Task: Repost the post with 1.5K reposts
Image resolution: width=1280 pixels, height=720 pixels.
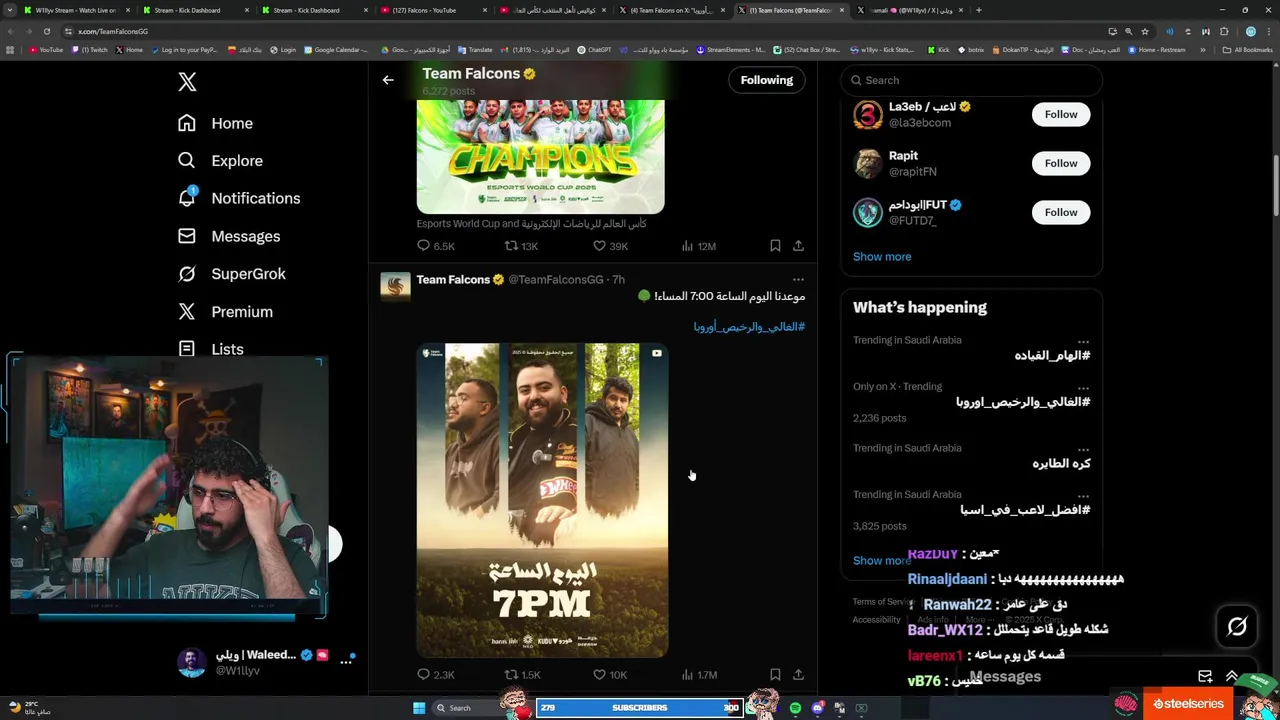Action: tap(511, 675)
